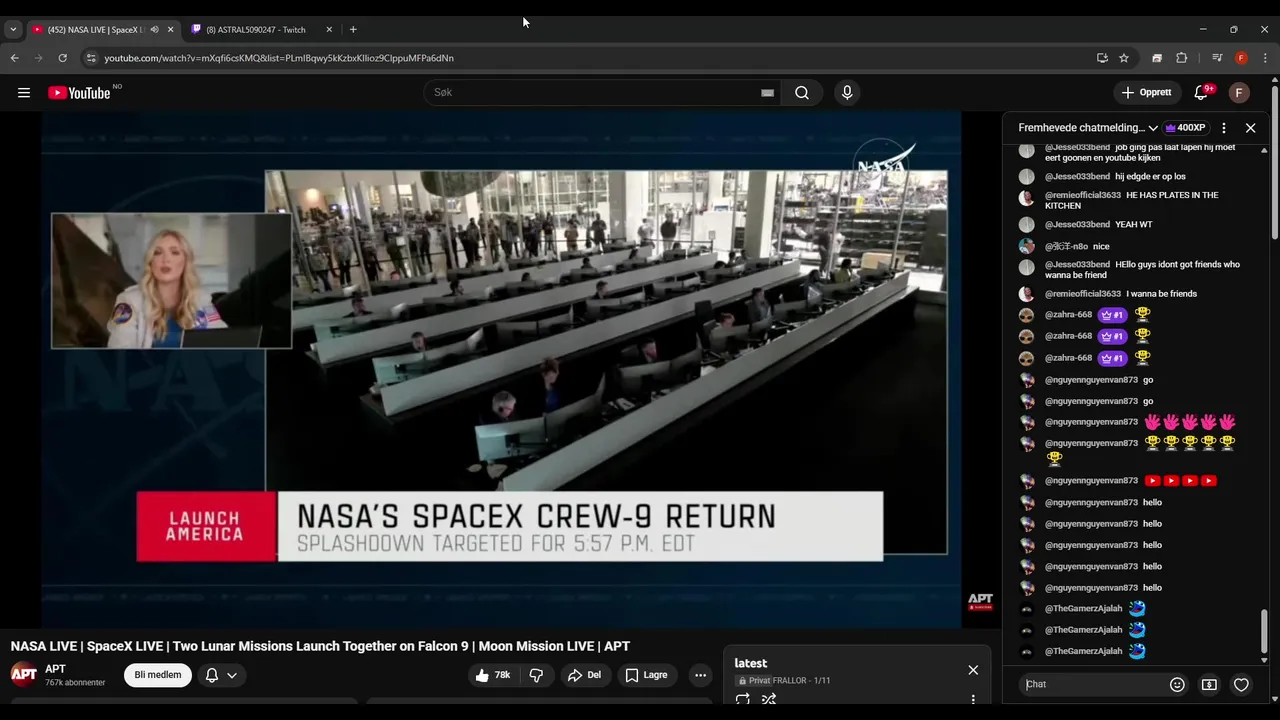Image resolution: width=1280 pixels, height=720 pixels.
Task: Click the 'Bli medlem' join button
Action: tap(158, 675)
